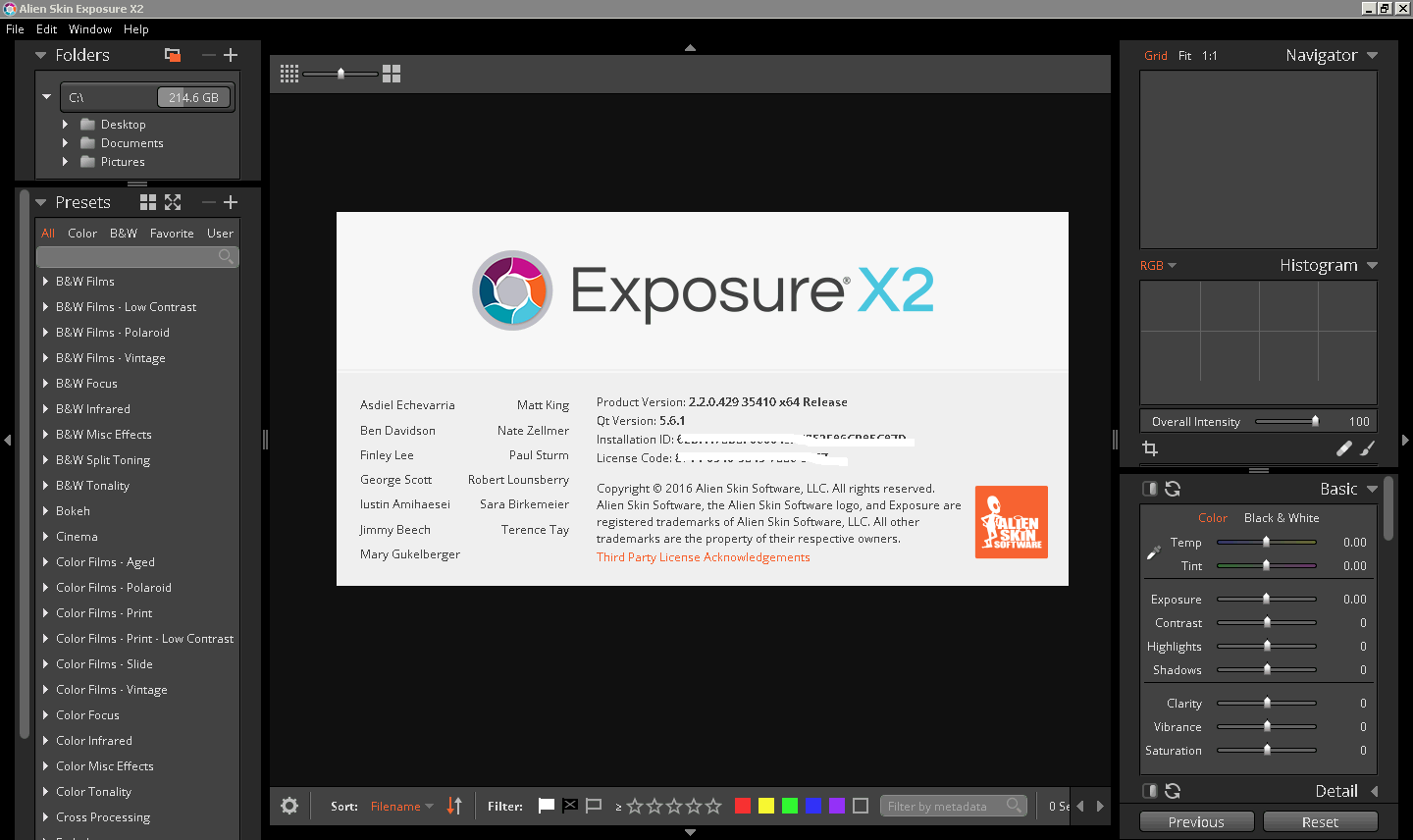
Task: Open settings gear in bottom toolbar
Action: (x=289, y=806)
